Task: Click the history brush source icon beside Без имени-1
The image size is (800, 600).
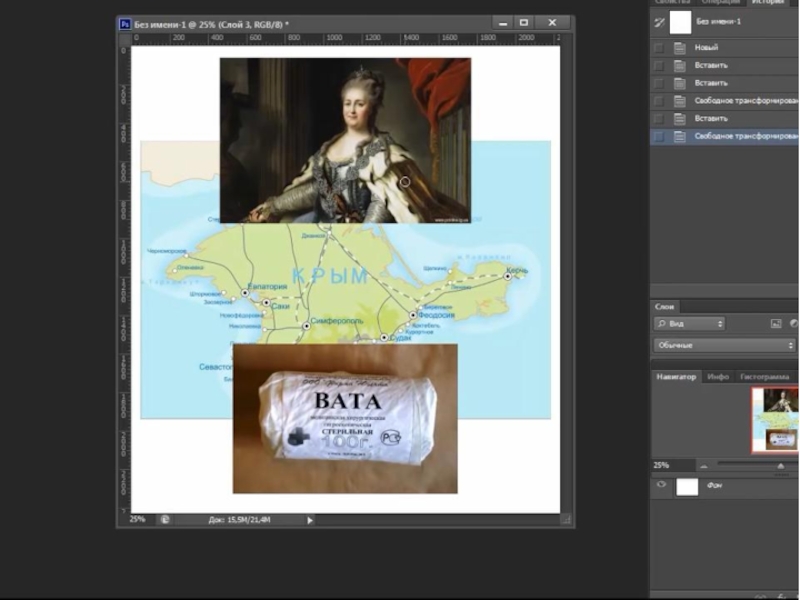Action: 658,22
